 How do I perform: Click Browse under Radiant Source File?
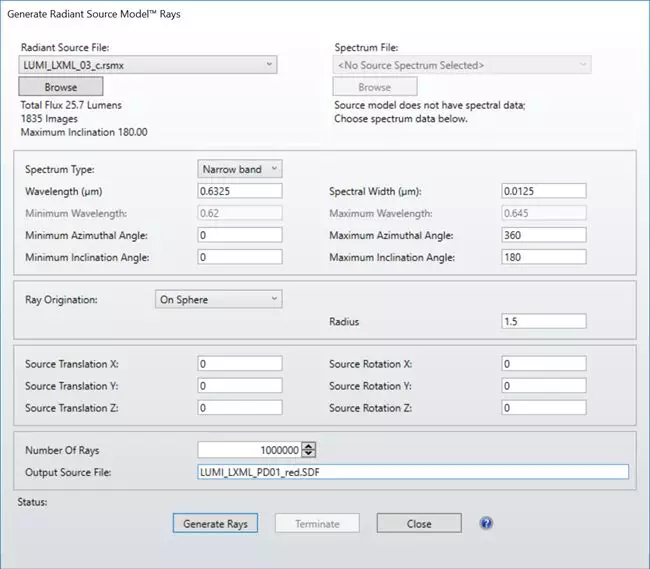click(x=61, y=87)
